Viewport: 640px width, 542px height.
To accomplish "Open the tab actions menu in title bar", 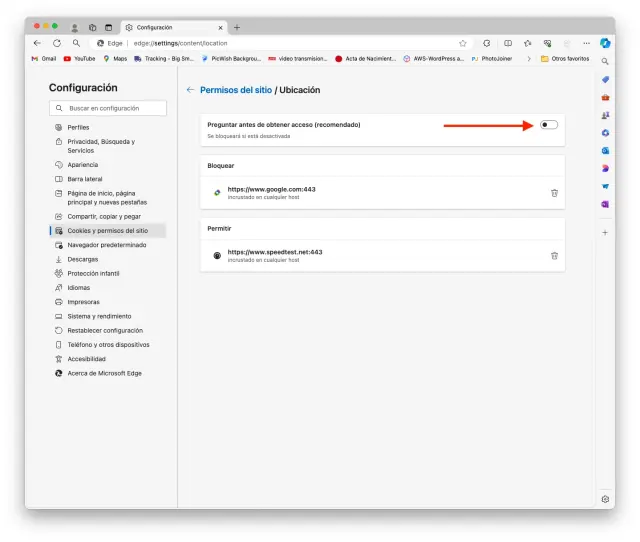I will click(108, 27).
